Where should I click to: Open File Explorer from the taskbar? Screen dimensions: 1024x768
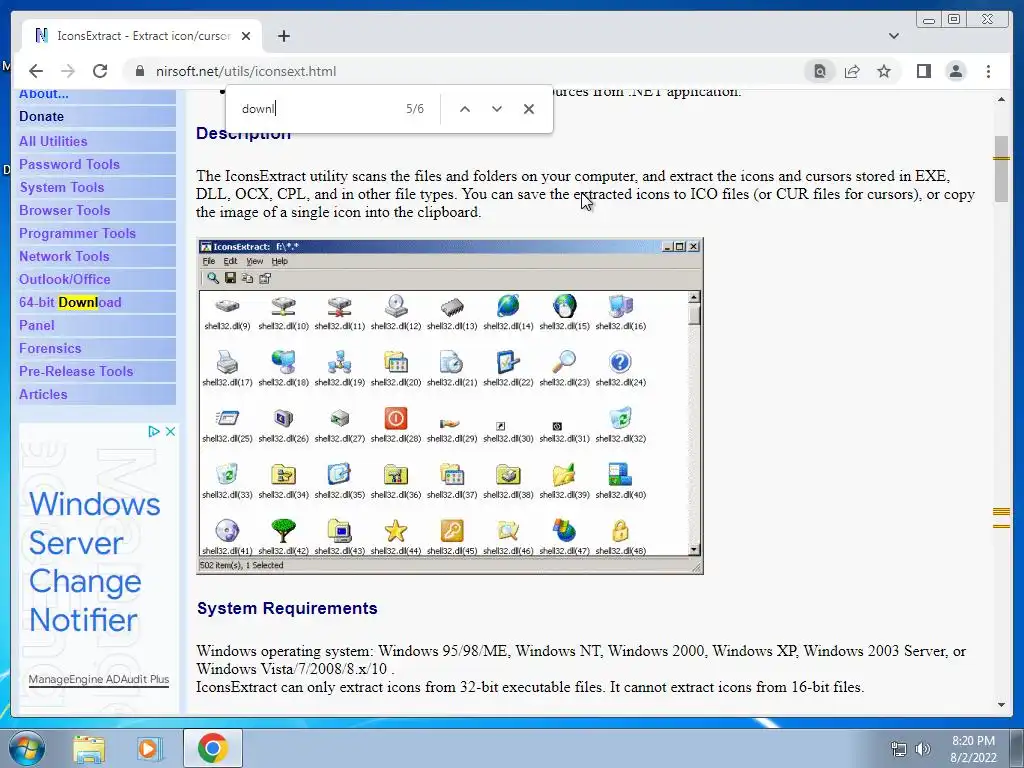click(88, 748)
